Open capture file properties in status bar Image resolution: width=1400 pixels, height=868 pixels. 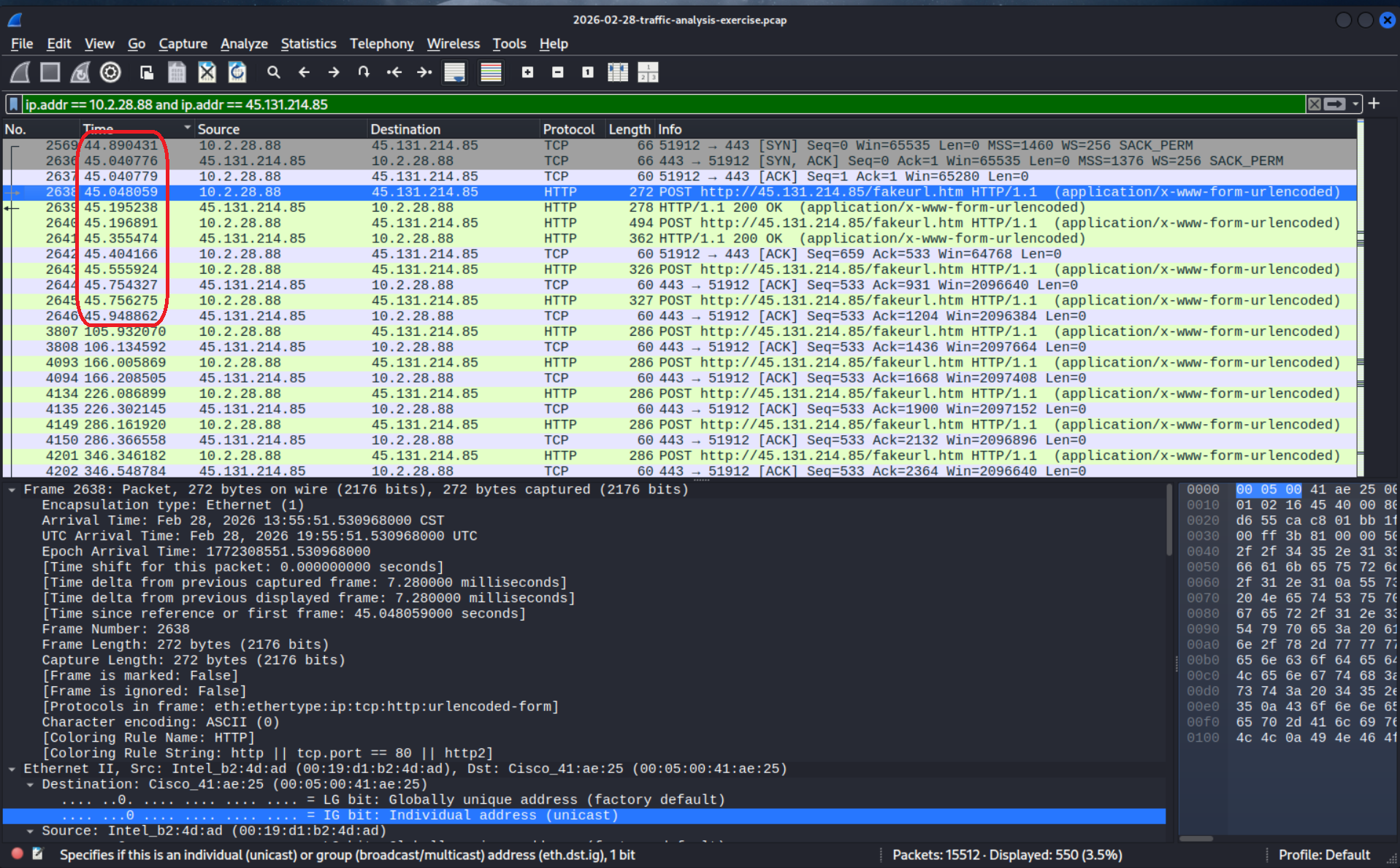coord(38,853)
